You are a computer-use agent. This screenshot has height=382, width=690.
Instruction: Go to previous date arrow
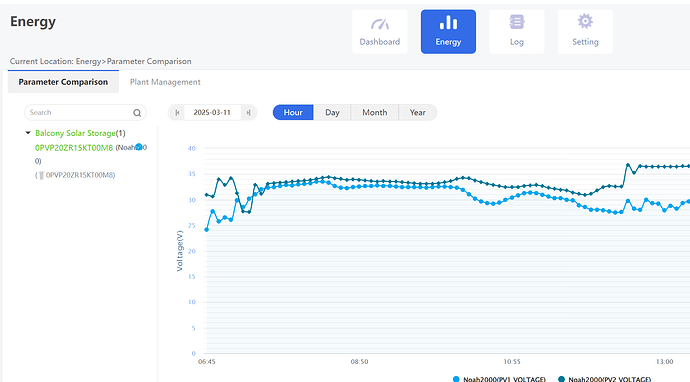tap(177, 113)
